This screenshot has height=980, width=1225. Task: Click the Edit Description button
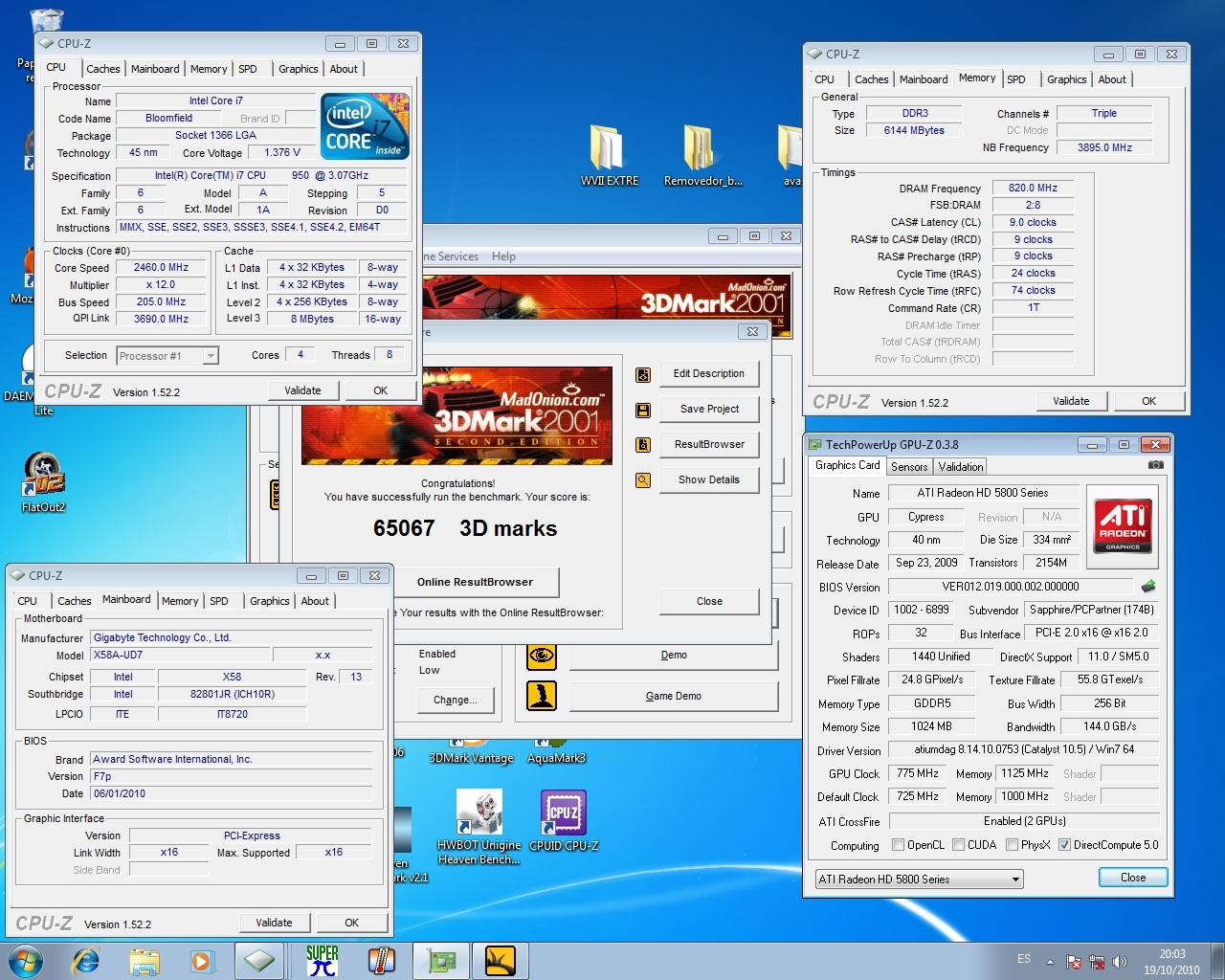(x=709, y=373)
